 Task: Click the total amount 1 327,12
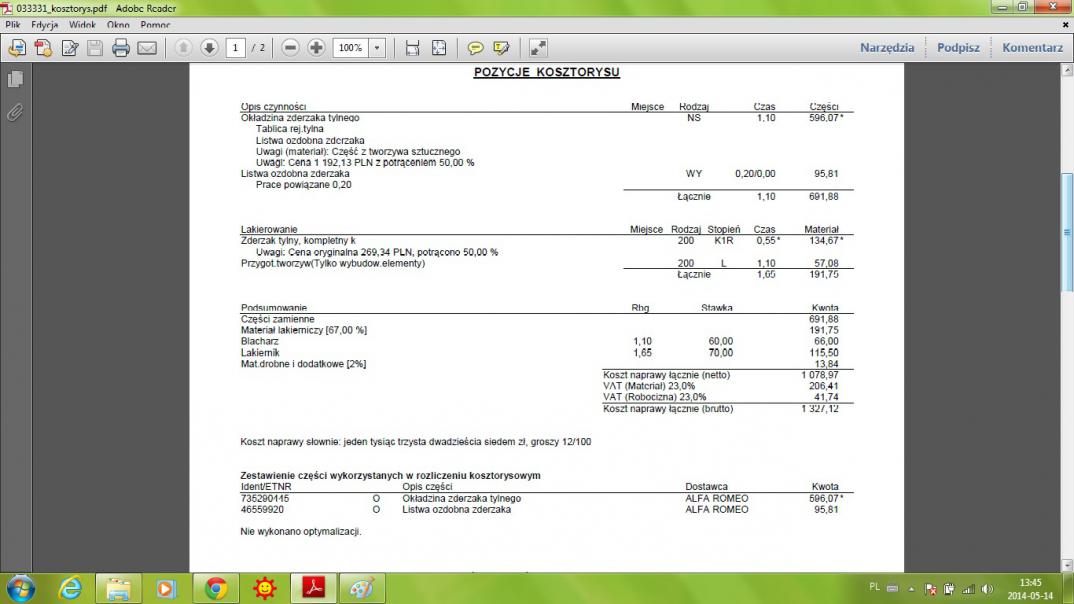(x=820, y=409)
